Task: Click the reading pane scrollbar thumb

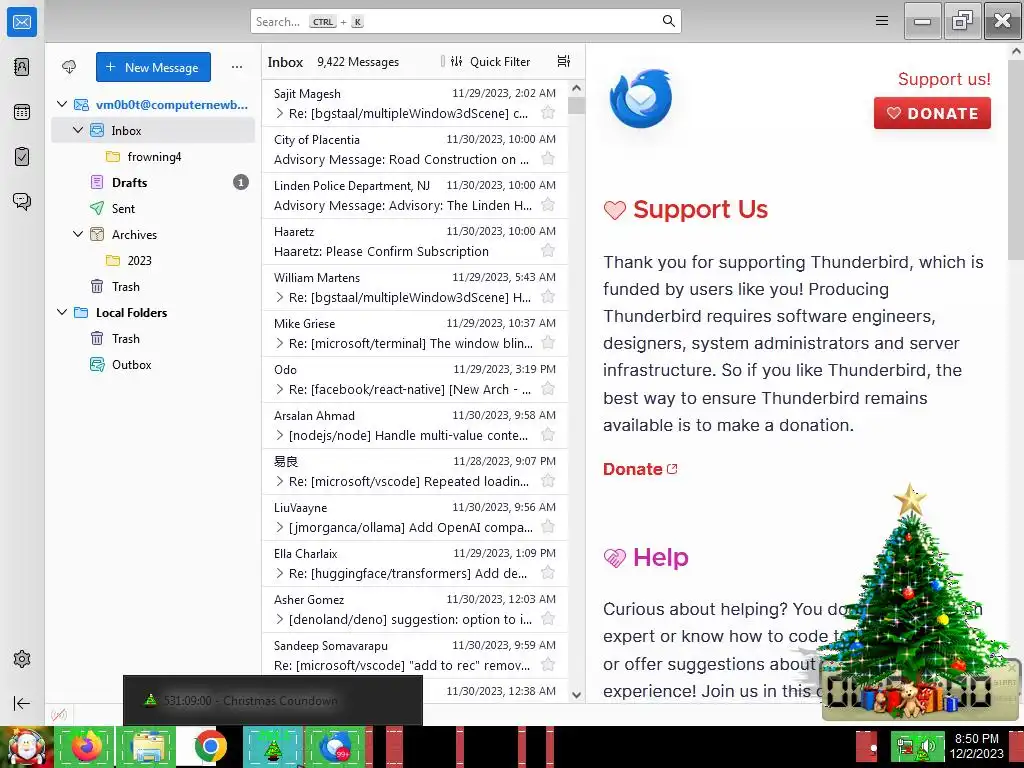Action: click(1016, 160)
